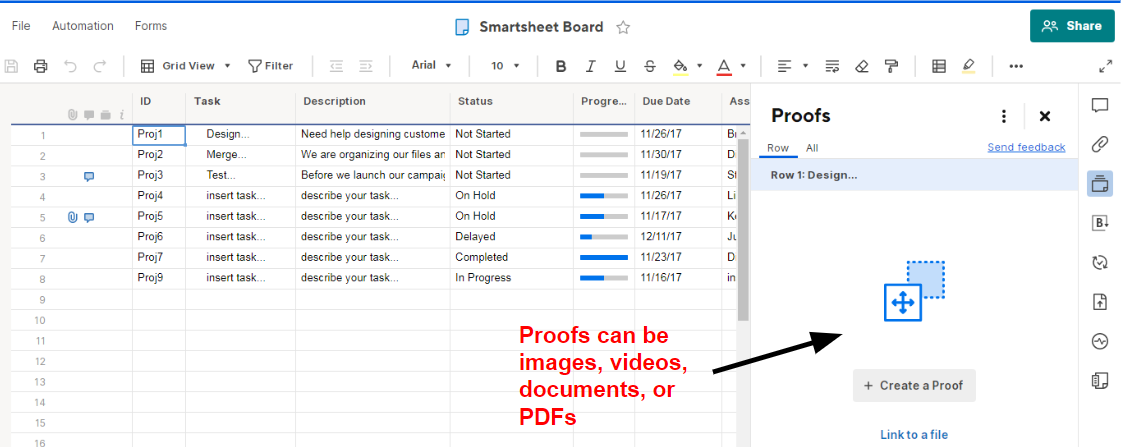This screenshot has width=1126, height=447.
Task: Click the Save icon in toolbar
Action: [11, 66]
